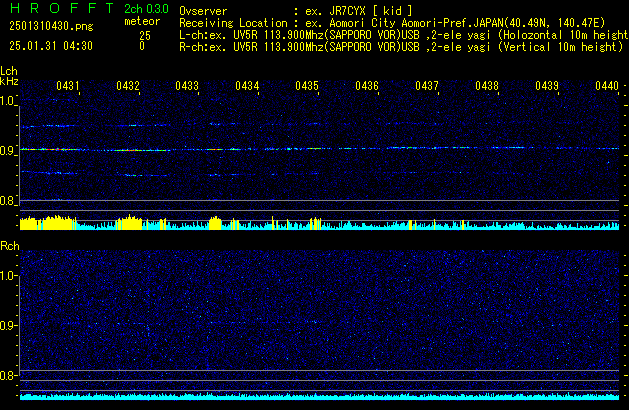The width and height of the screenshot is (629, 410).
Task: Select the 0438 time marker
Action: click(x=487, y=86)
